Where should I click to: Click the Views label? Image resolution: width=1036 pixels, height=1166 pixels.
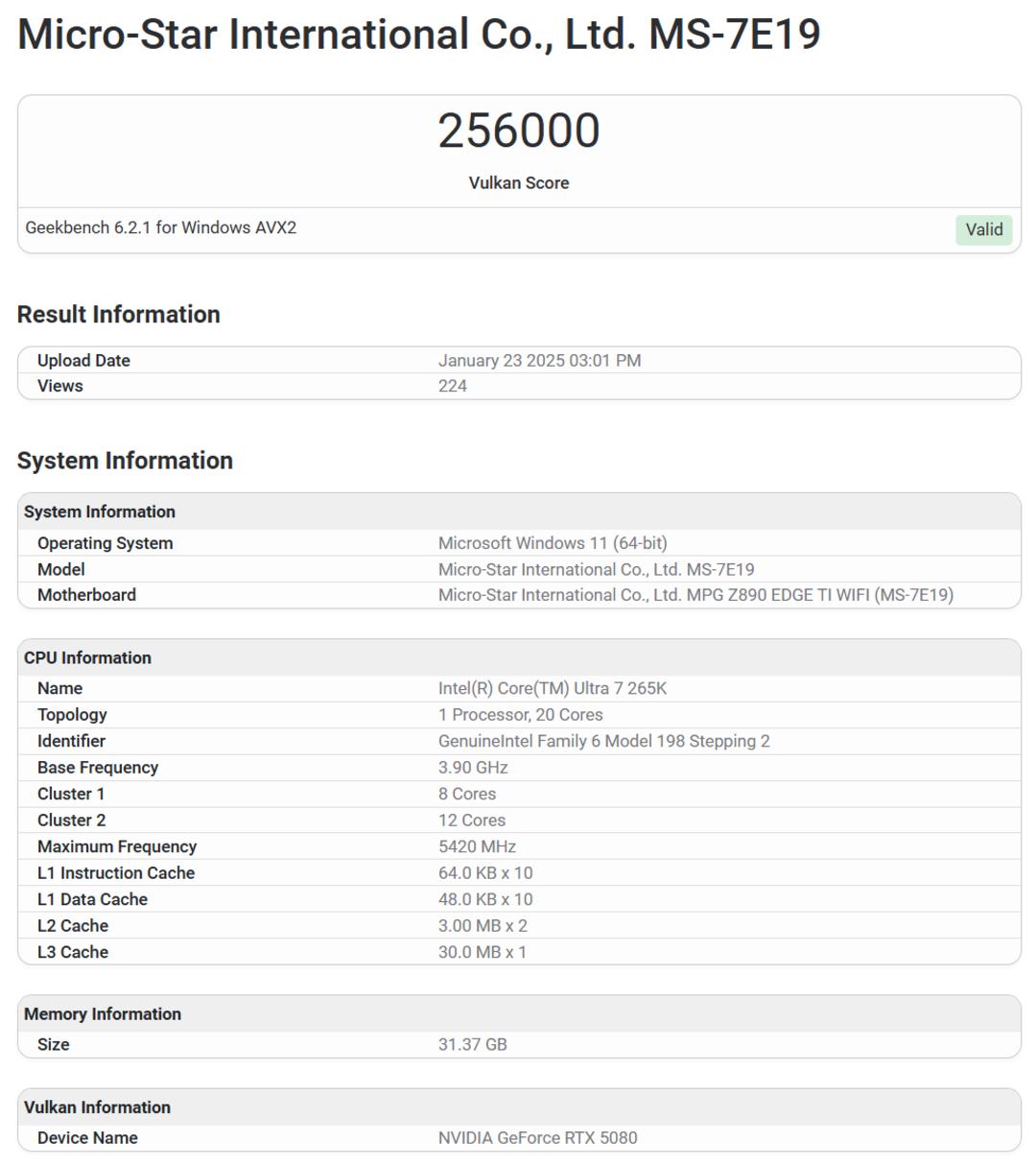60,386
